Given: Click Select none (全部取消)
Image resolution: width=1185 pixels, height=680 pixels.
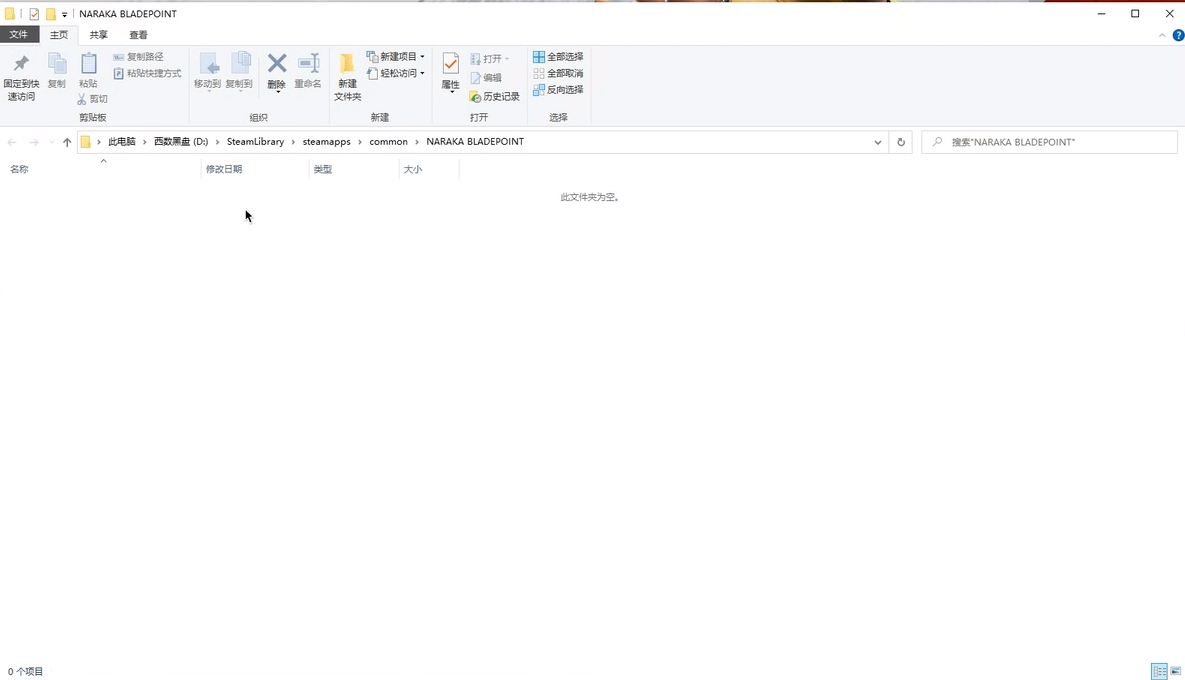Looking at the screenshot, I should [x=558, y=73].
